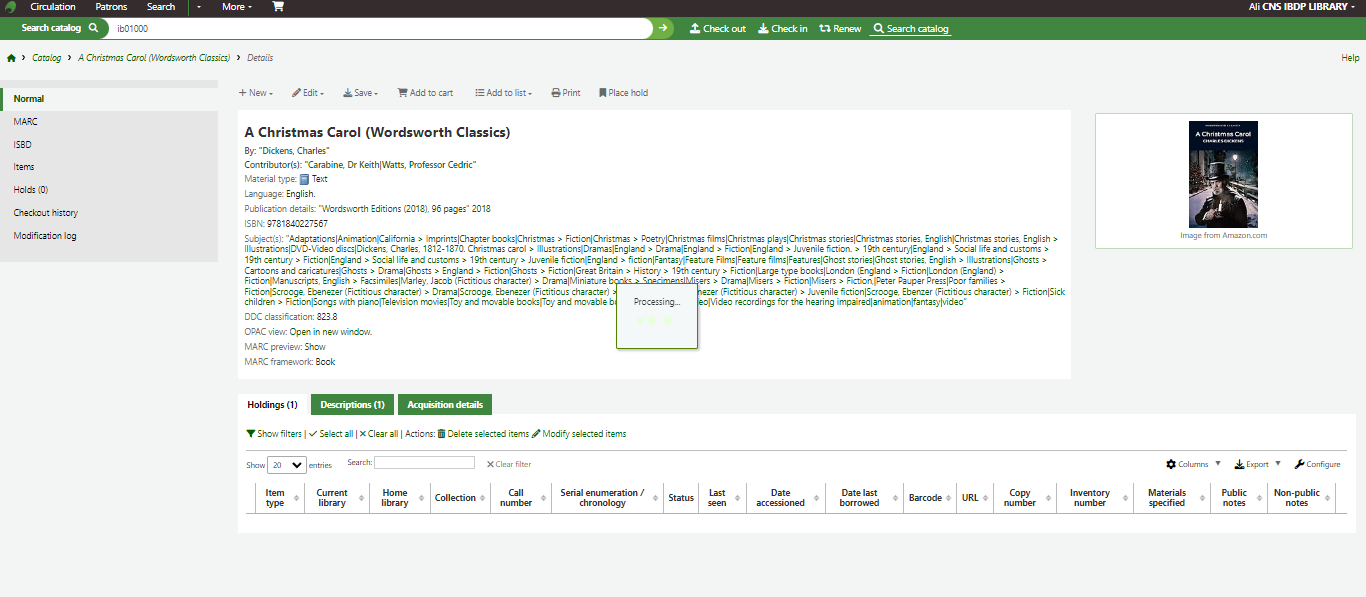The width and height of the screenshot is (1366, 597).
Task: Open entries-per-page dropdown showing 20
Action: (x=287, y=464)
